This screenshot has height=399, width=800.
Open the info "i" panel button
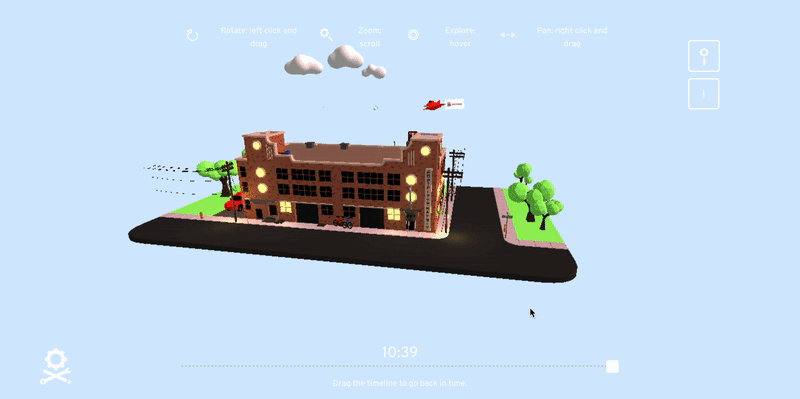coord(704,94)
